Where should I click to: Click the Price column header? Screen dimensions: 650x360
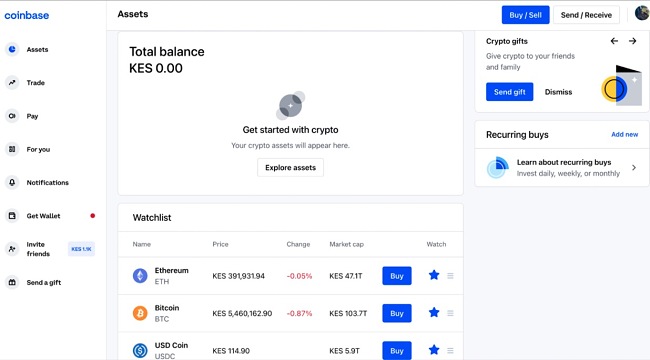[221, 244]
